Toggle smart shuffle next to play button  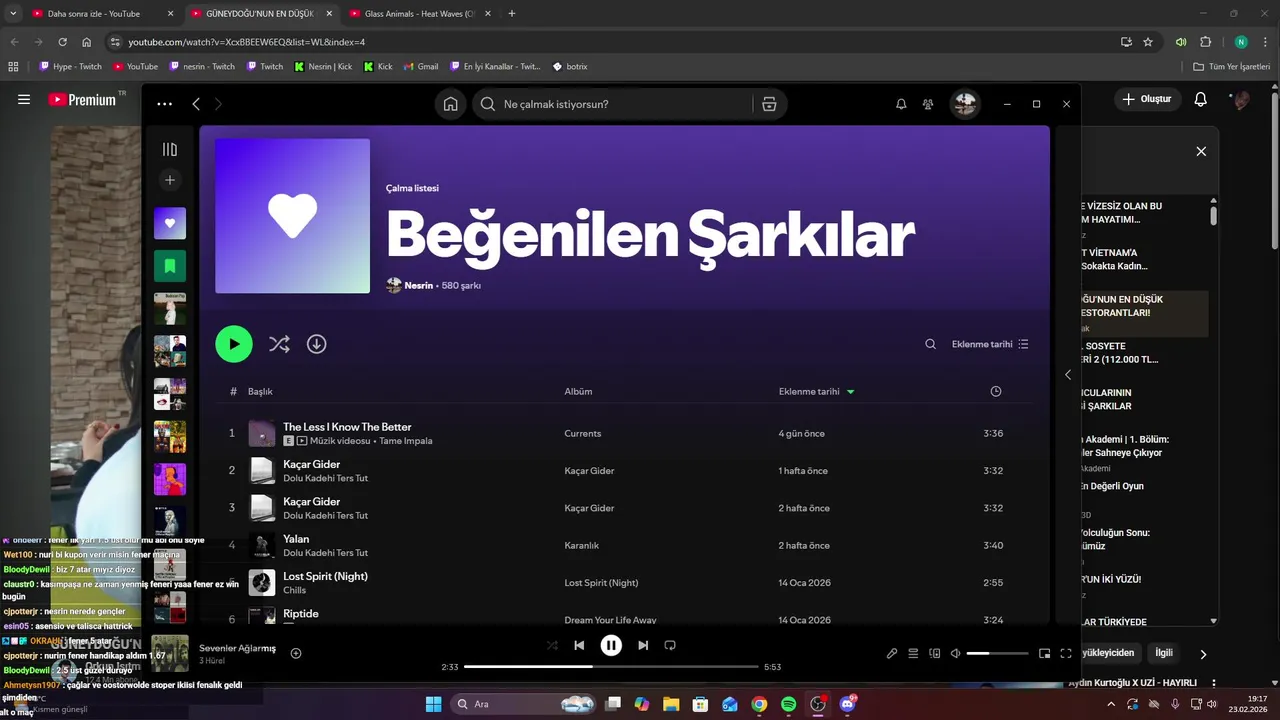point(279,344)
